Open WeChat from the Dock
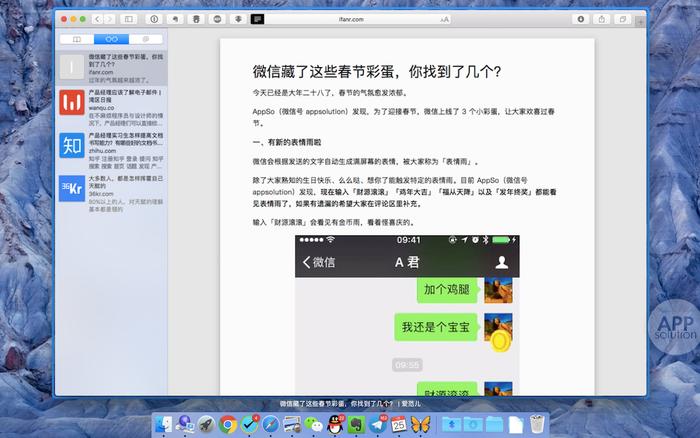This screenshot has width=700, height=438. (x=313, y=425)
